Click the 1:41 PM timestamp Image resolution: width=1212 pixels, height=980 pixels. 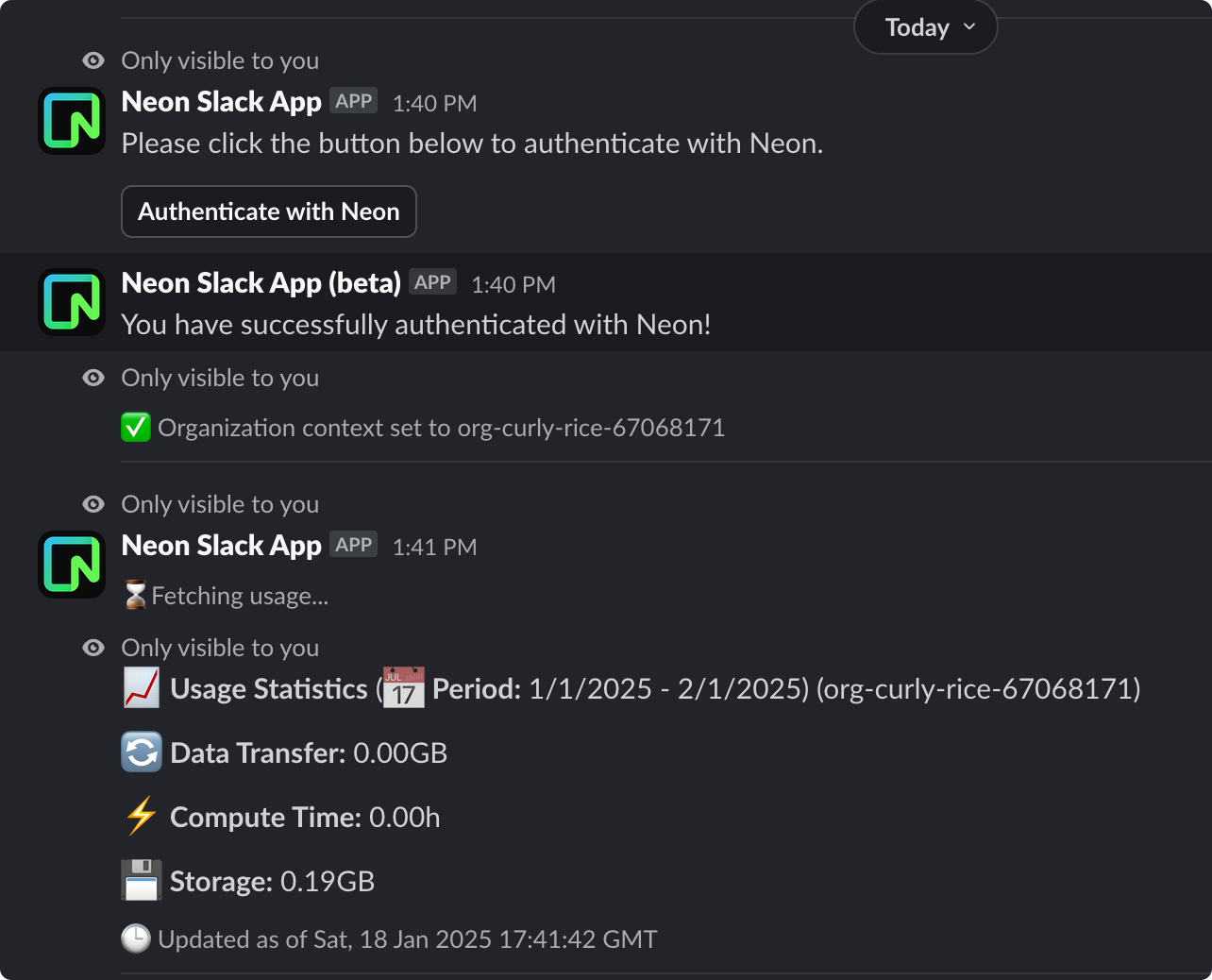coord(435,548)
